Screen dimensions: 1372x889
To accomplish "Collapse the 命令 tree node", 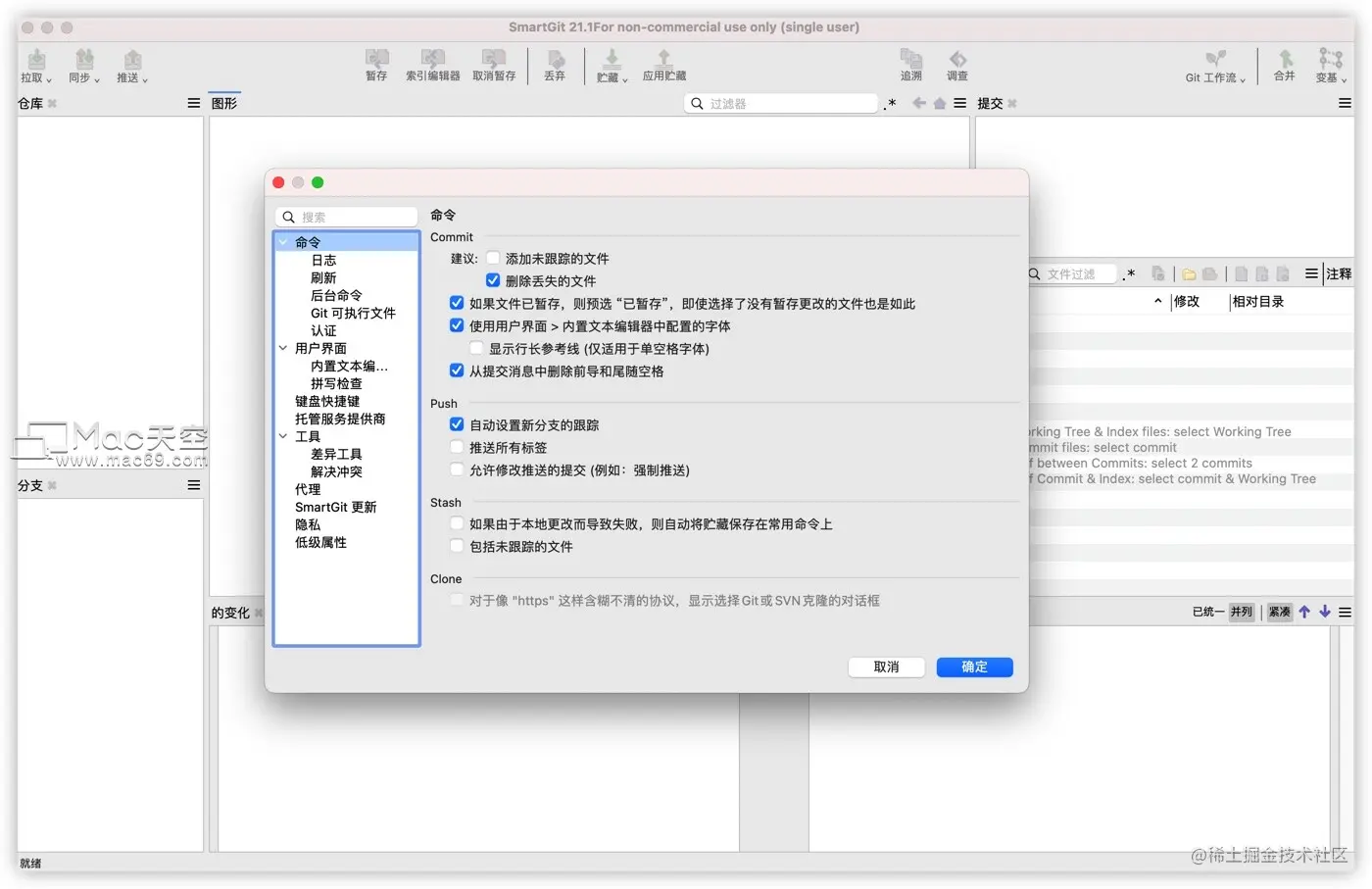I will [x=283, y=242].
